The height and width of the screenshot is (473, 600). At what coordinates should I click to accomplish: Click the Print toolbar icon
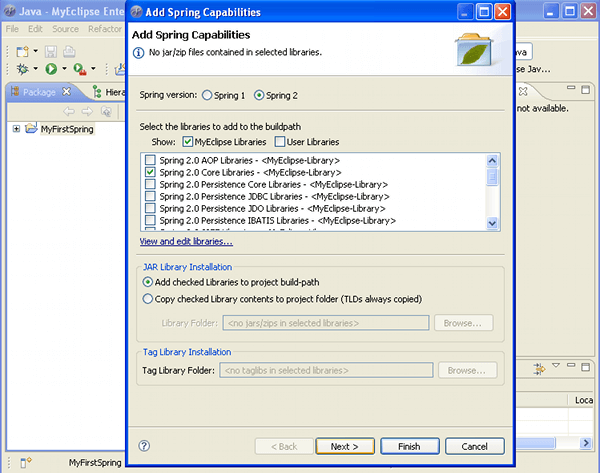click(x=69, y=51)
